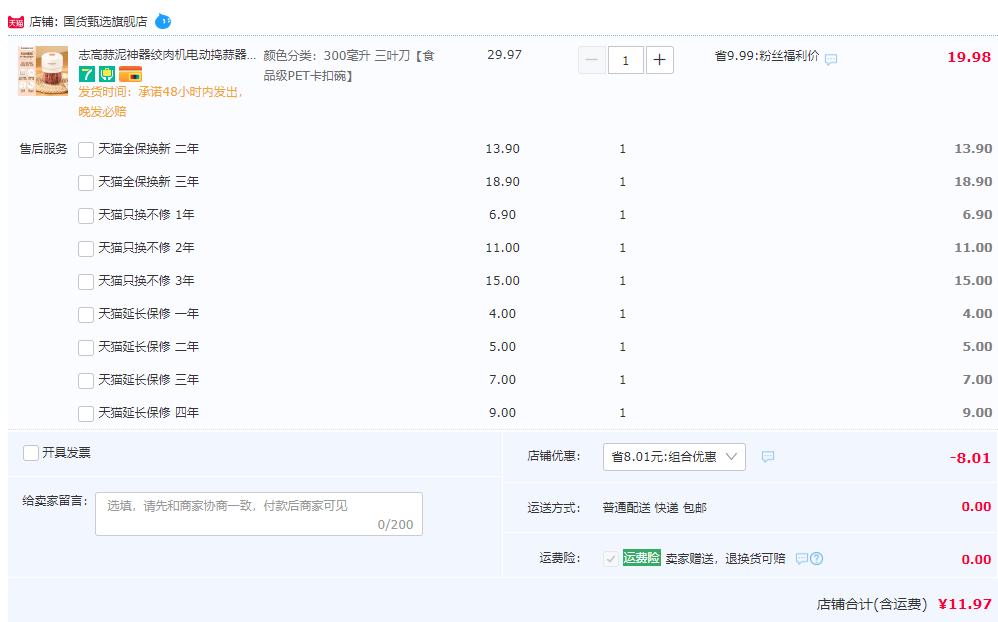Click the 运送方式: label

[x=554, y=507]
